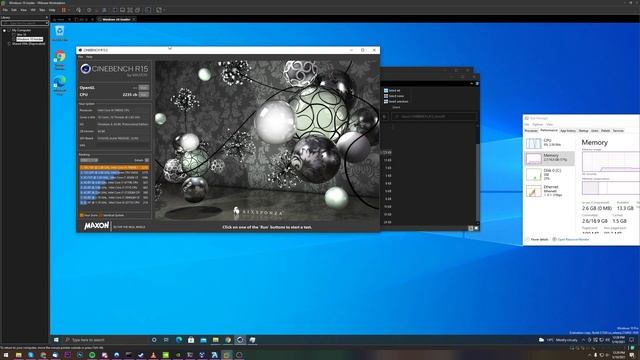
Task: Click the Cortana circle in guest taskbar
Action: [x=154, y=340]
